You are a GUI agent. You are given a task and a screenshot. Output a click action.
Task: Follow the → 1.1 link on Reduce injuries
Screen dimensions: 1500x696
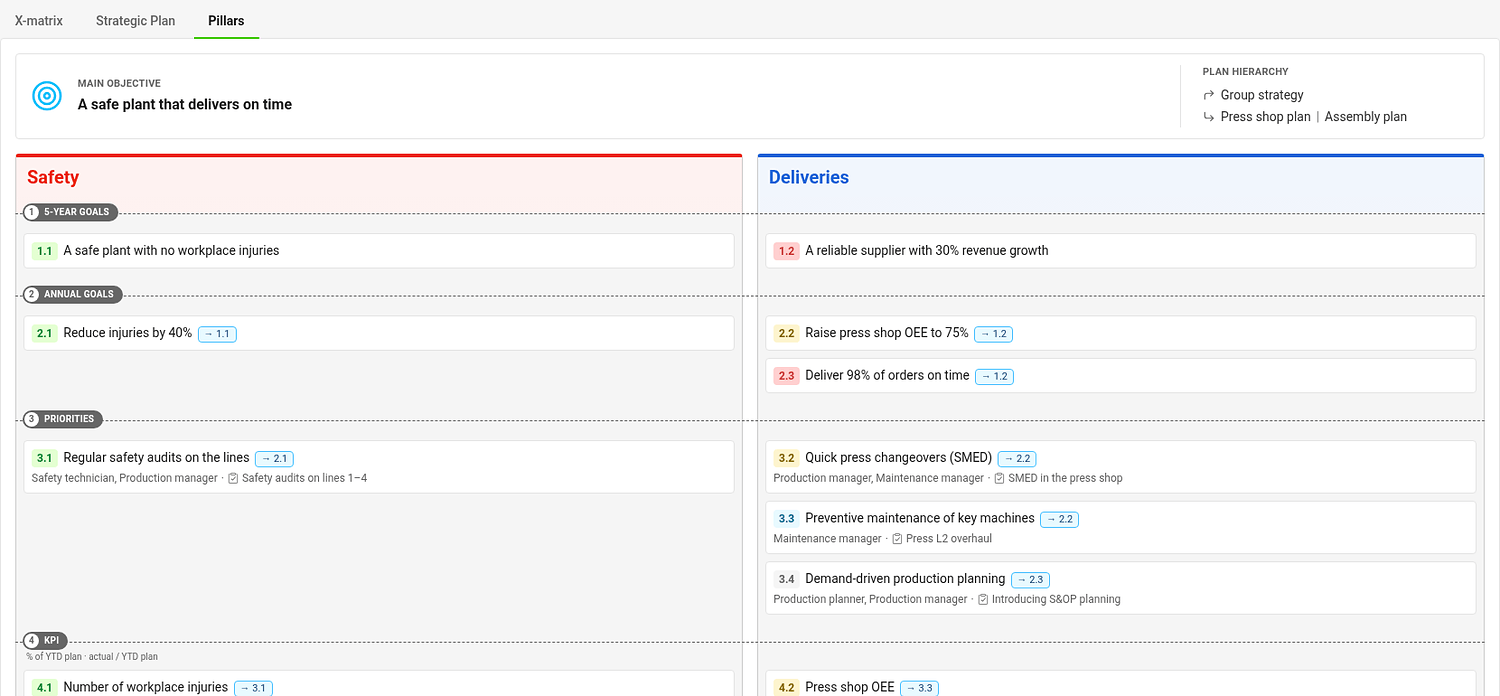(217, 334)
